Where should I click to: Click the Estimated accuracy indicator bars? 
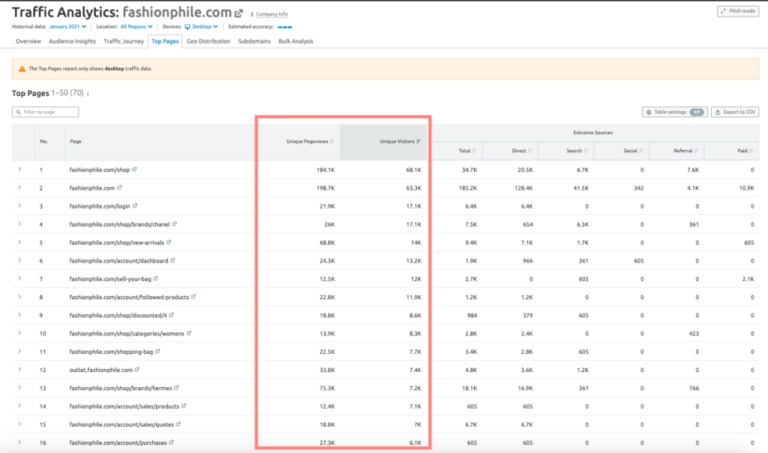coord(285,27)
